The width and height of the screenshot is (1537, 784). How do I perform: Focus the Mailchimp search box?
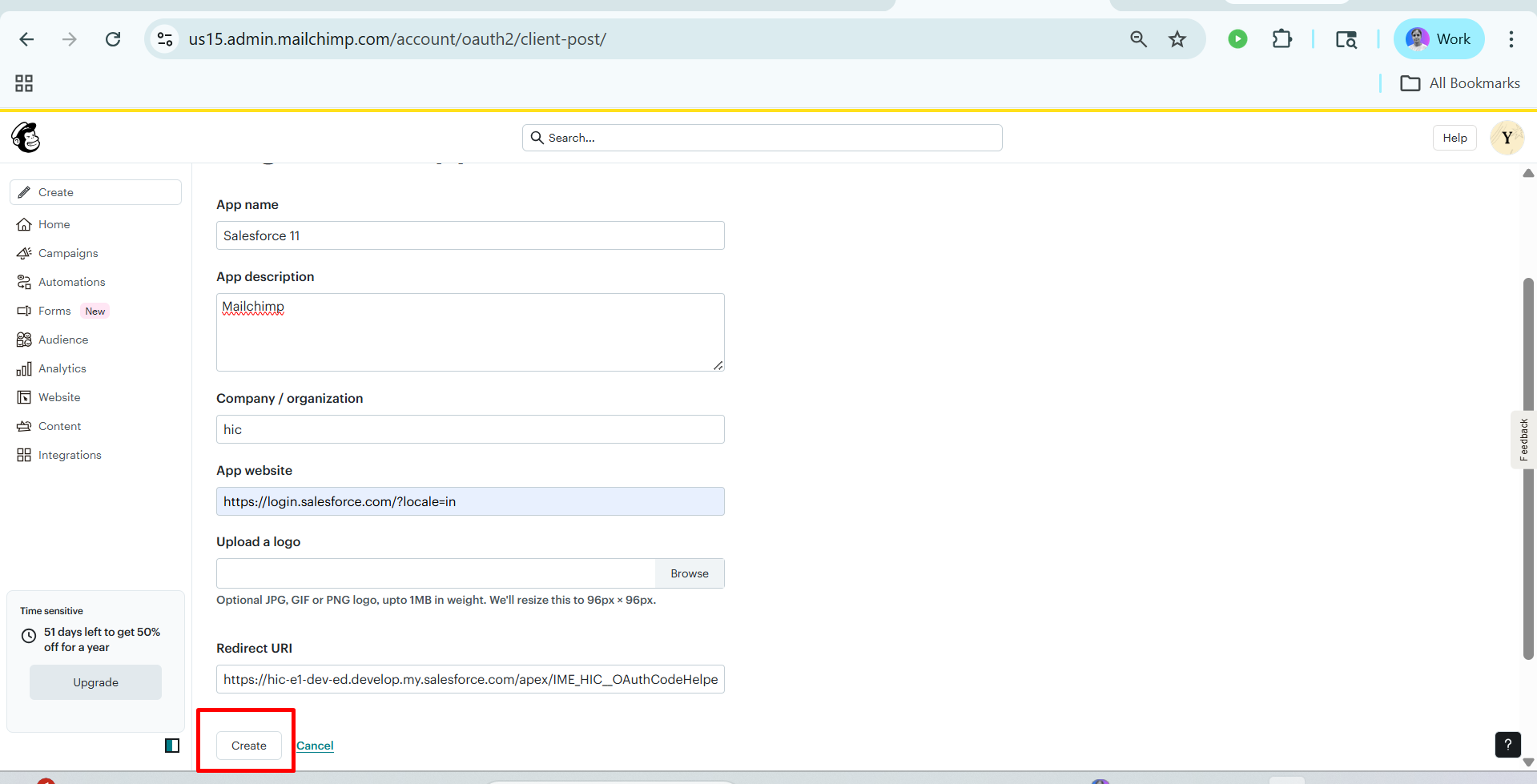pos(762,138)
